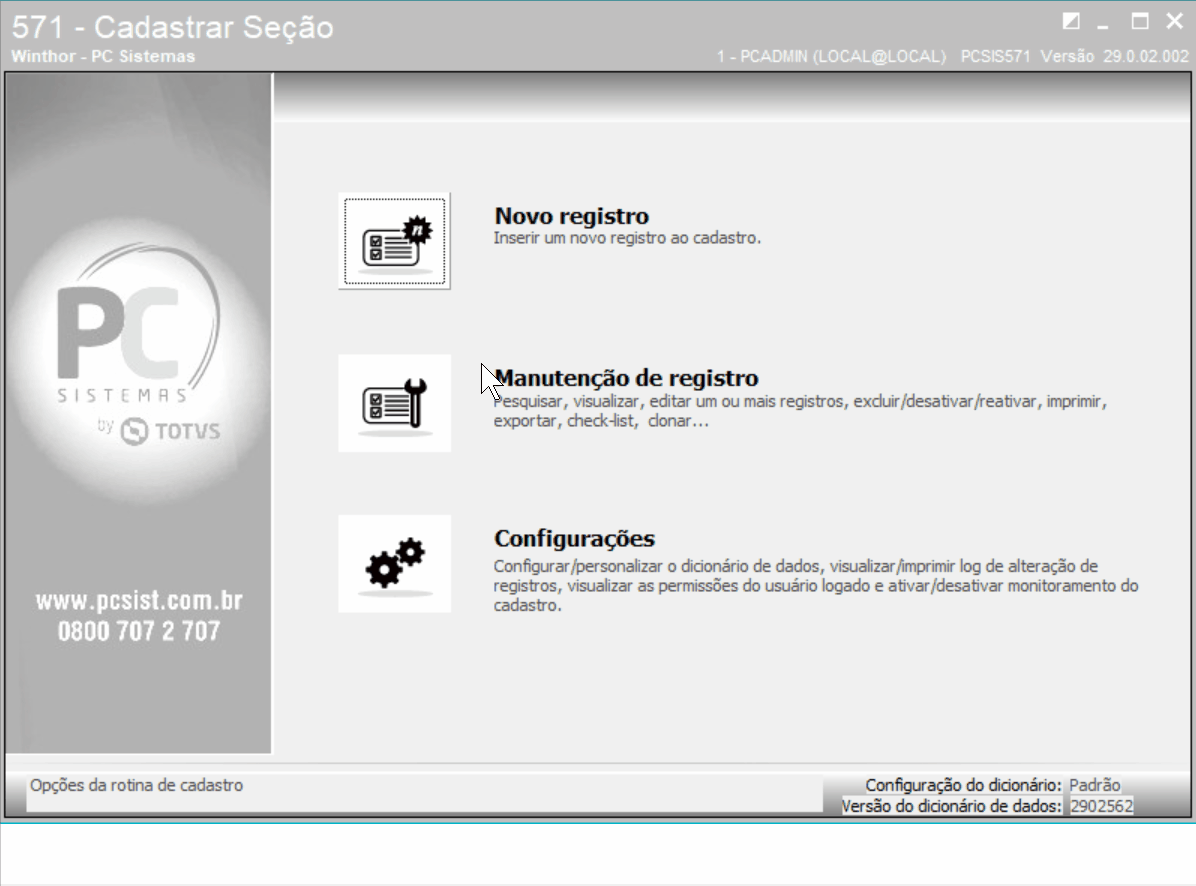Close the Cadastrar Seção window

[1175, 21]
